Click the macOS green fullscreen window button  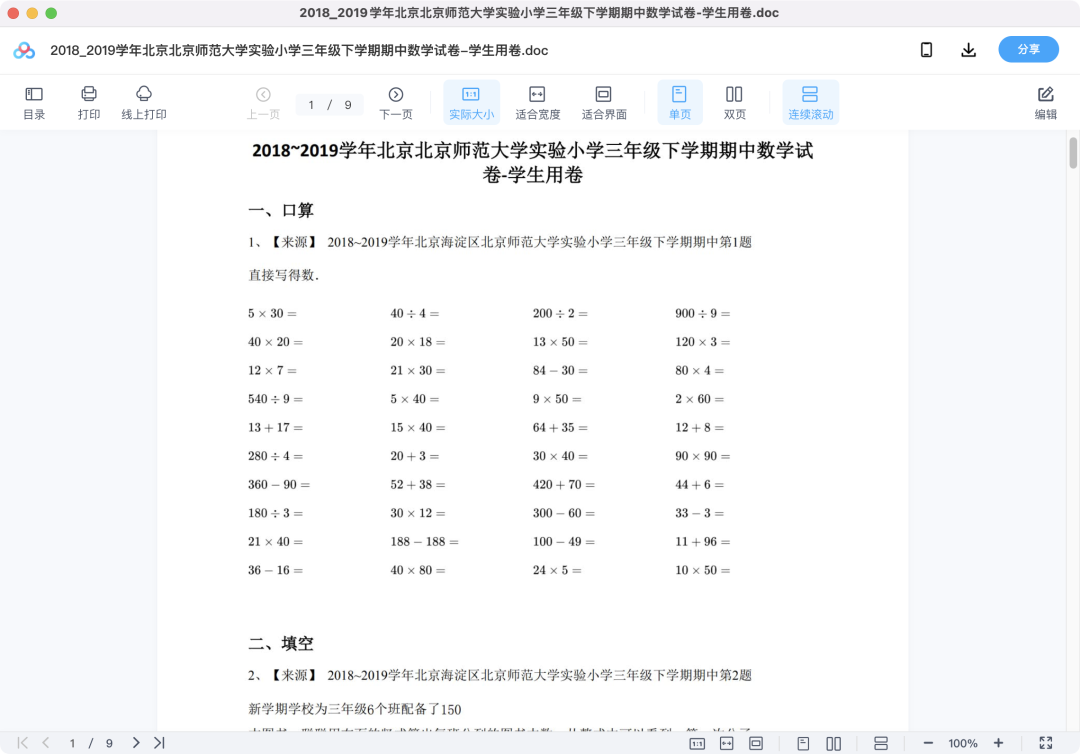(x=51, y=13)
